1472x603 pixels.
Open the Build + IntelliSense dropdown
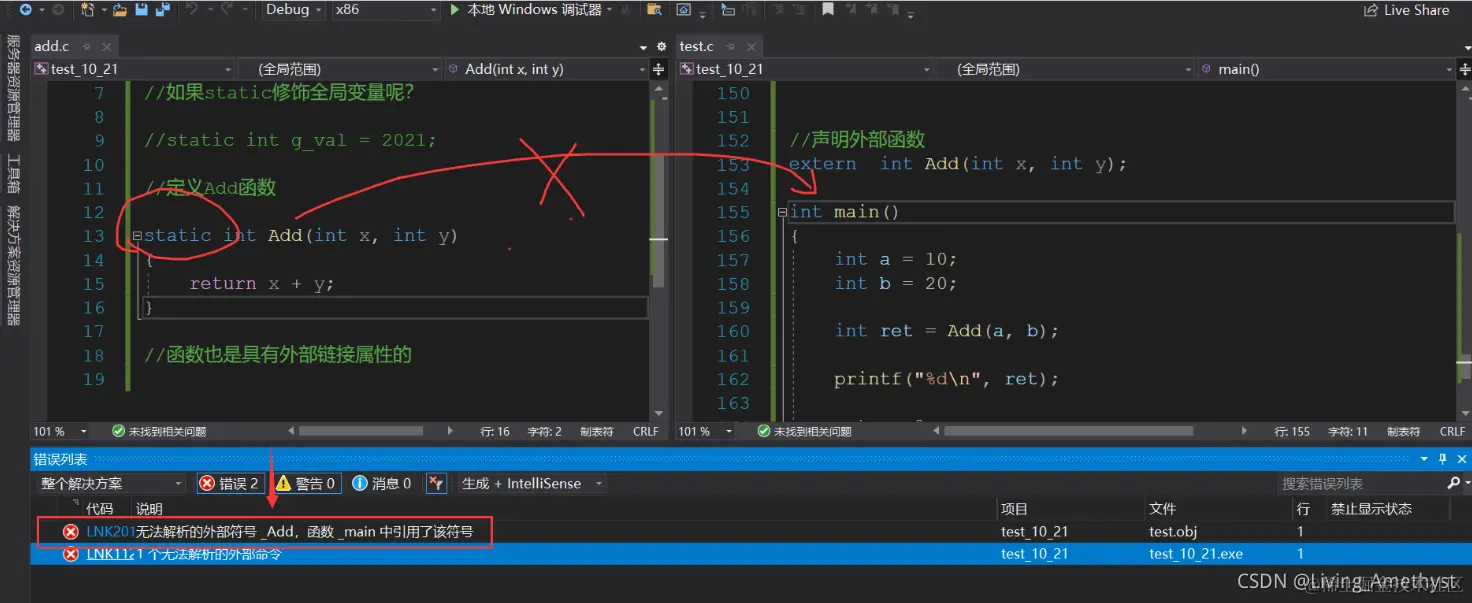tap(531, 483)
